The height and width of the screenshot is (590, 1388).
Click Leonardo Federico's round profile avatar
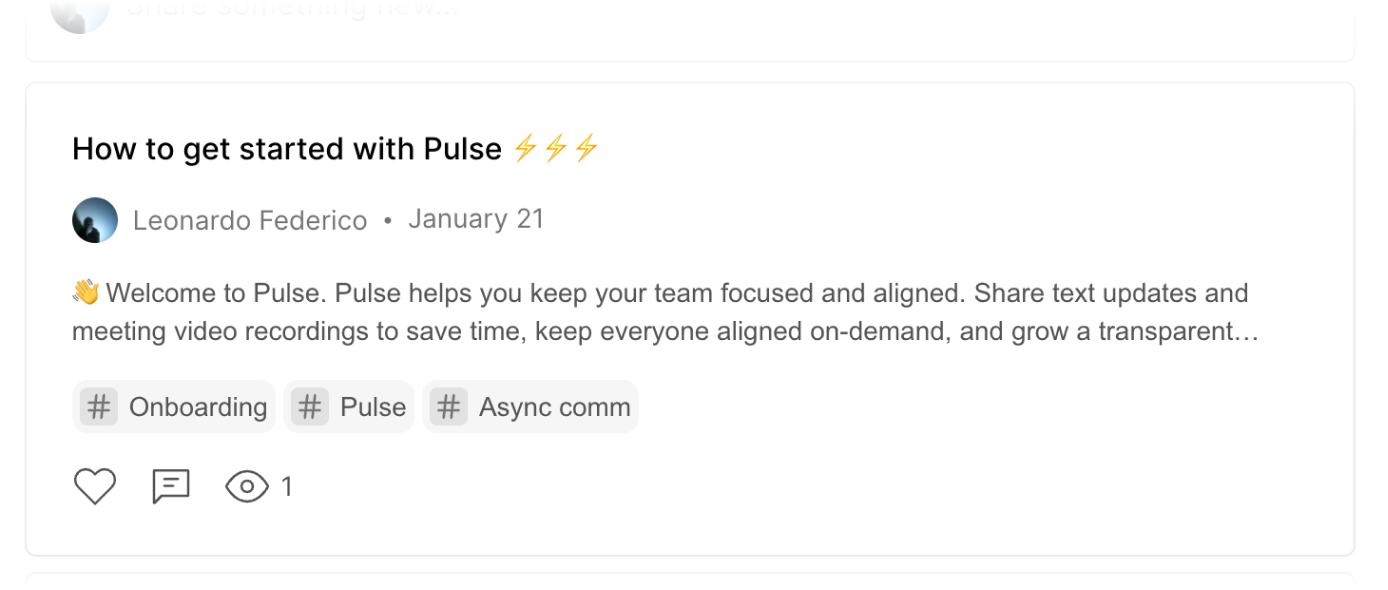95,220
